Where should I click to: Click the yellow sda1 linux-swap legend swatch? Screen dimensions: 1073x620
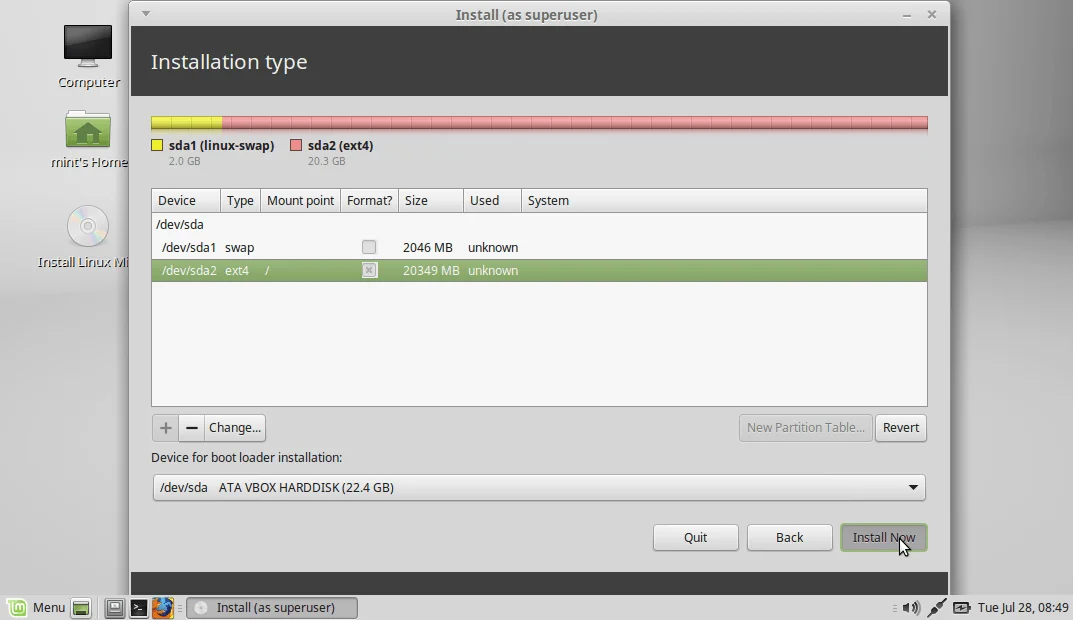pyautogui.click(x=157, y=144)
